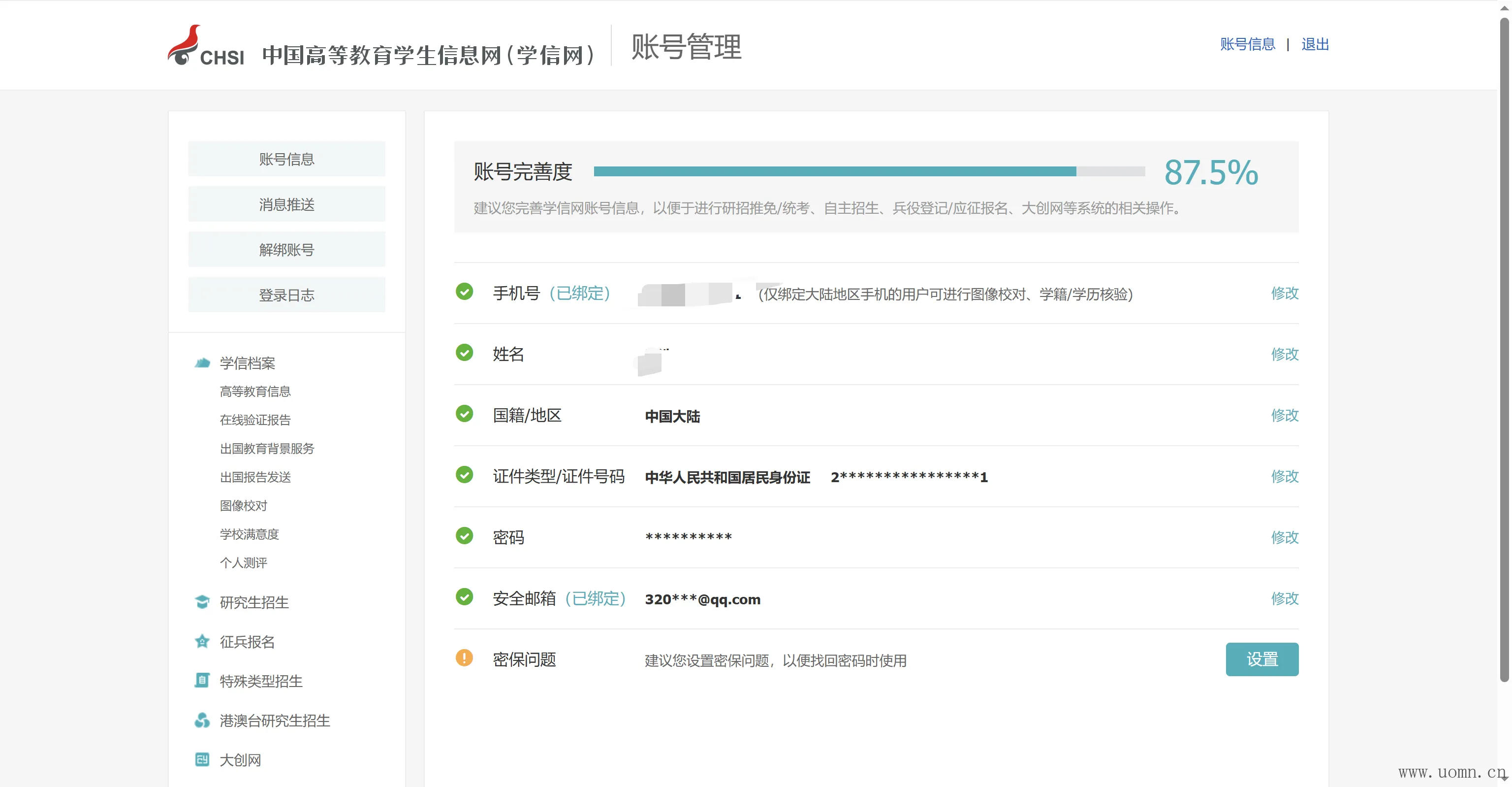Select the 解绑账号 sidebar option
Viewport: 1512px width, 787px height.
[x=286, y=250]
